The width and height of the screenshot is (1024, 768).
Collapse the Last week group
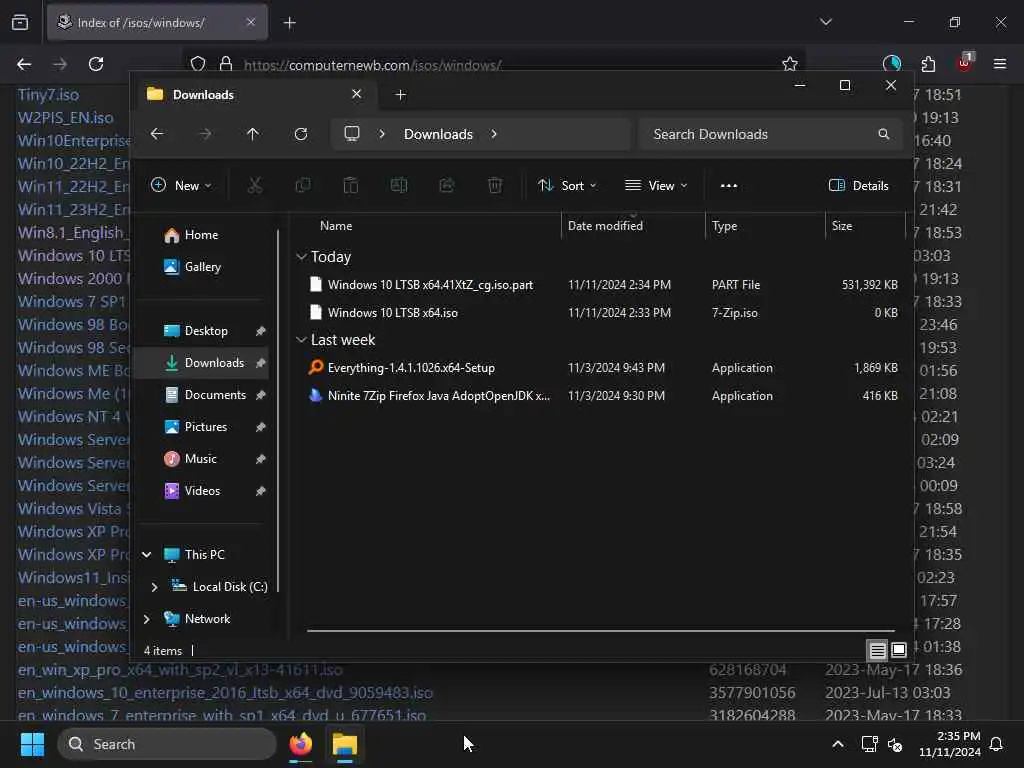(301, 340)
